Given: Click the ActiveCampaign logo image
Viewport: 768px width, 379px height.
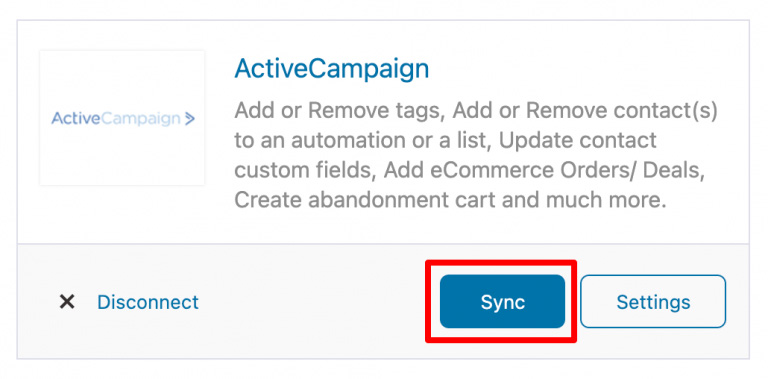Looking at the screenshot, I should point(122,118).
